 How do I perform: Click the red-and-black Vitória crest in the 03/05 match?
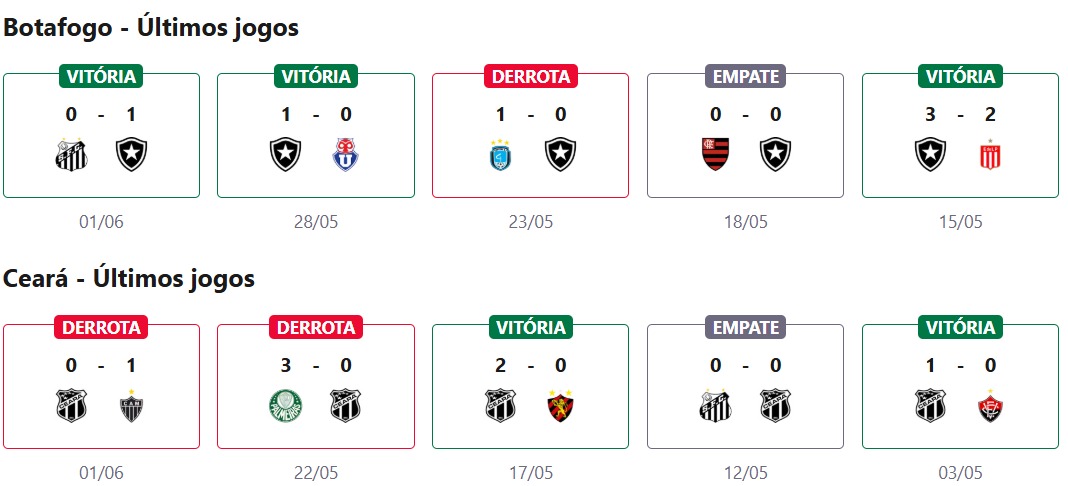[990, 405]
